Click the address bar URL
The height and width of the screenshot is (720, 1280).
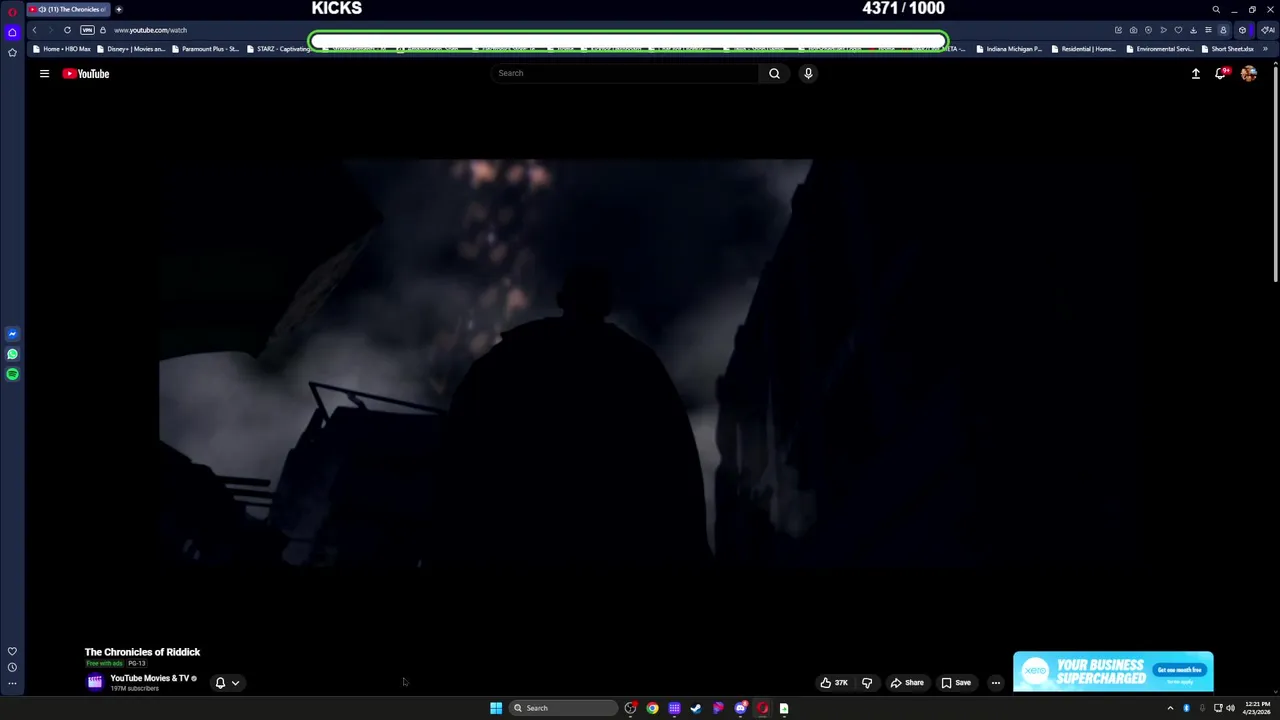pyautogui.click(x=150, y=30)
